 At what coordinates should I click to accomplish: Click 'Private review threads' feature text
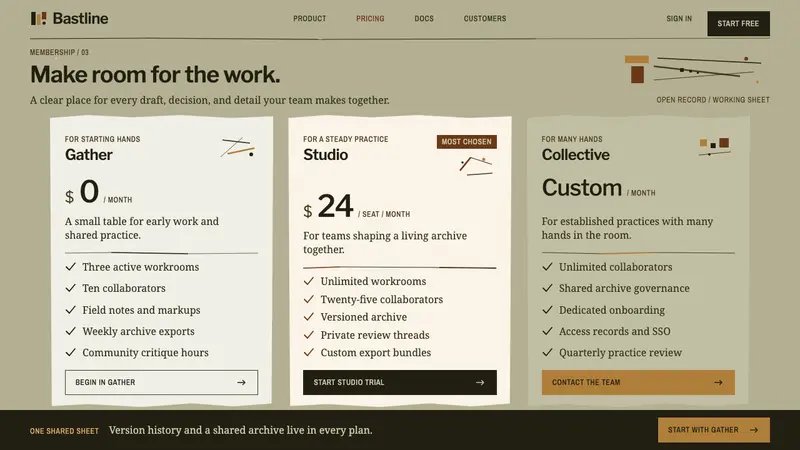point(375,335)
